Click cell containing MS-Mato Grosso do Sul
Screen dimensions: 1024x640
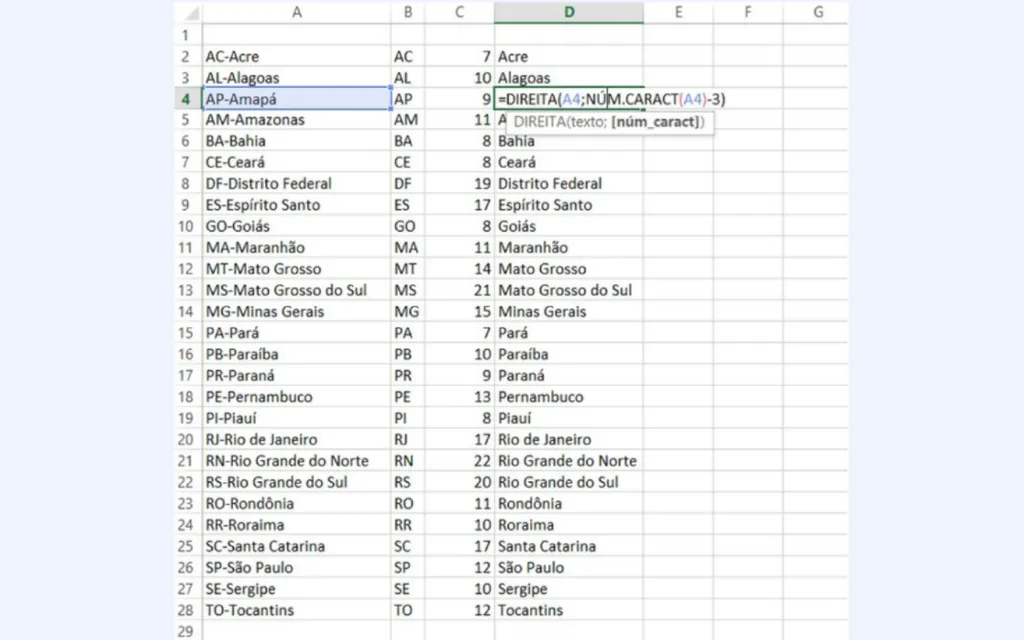(x=296, y=290)
